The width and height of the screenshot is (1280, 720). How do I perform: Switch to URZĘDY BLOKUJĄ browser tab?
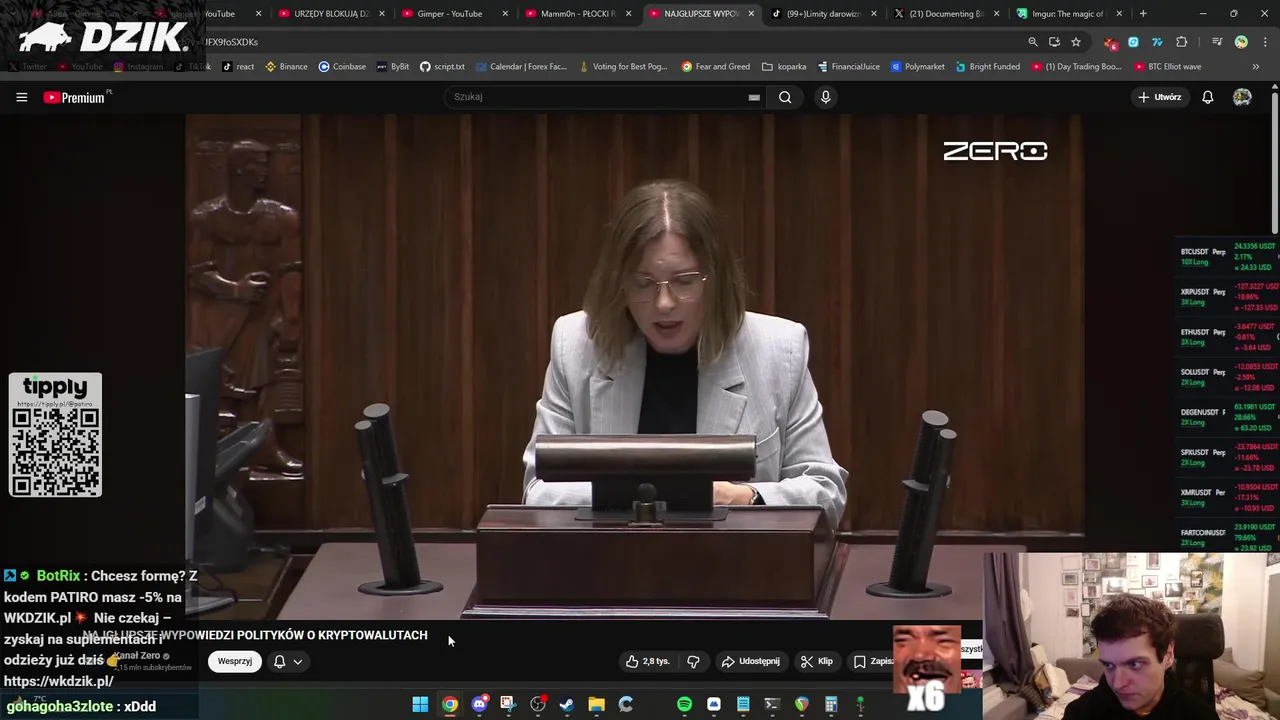(x=329, y=14)
